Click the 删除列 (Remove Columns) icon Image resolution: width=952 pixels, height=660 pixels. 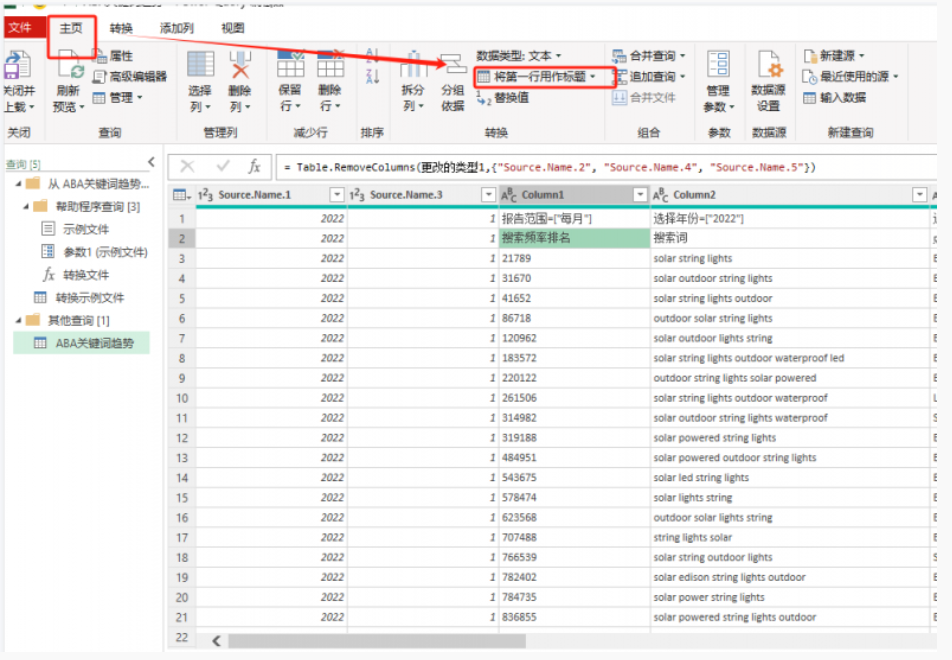tap(240, 66)
